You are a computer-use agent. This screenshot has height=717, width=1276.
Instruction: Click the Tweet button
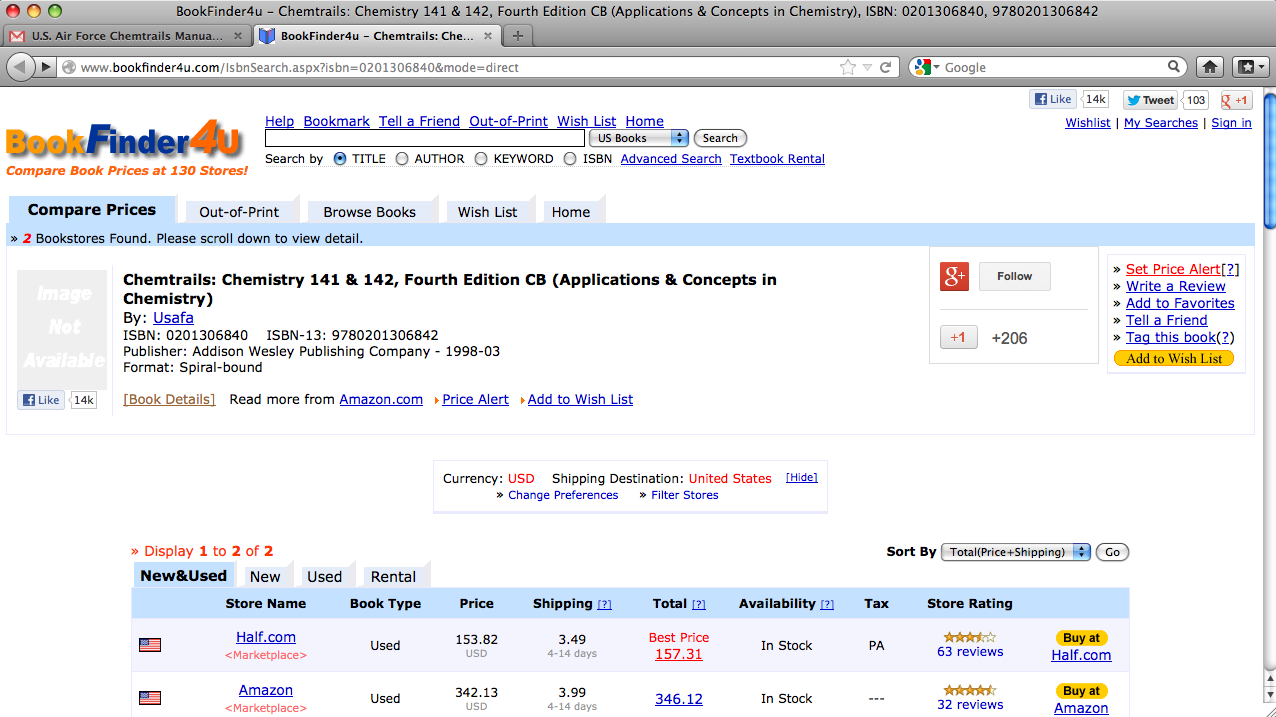tap(1150, 100)
